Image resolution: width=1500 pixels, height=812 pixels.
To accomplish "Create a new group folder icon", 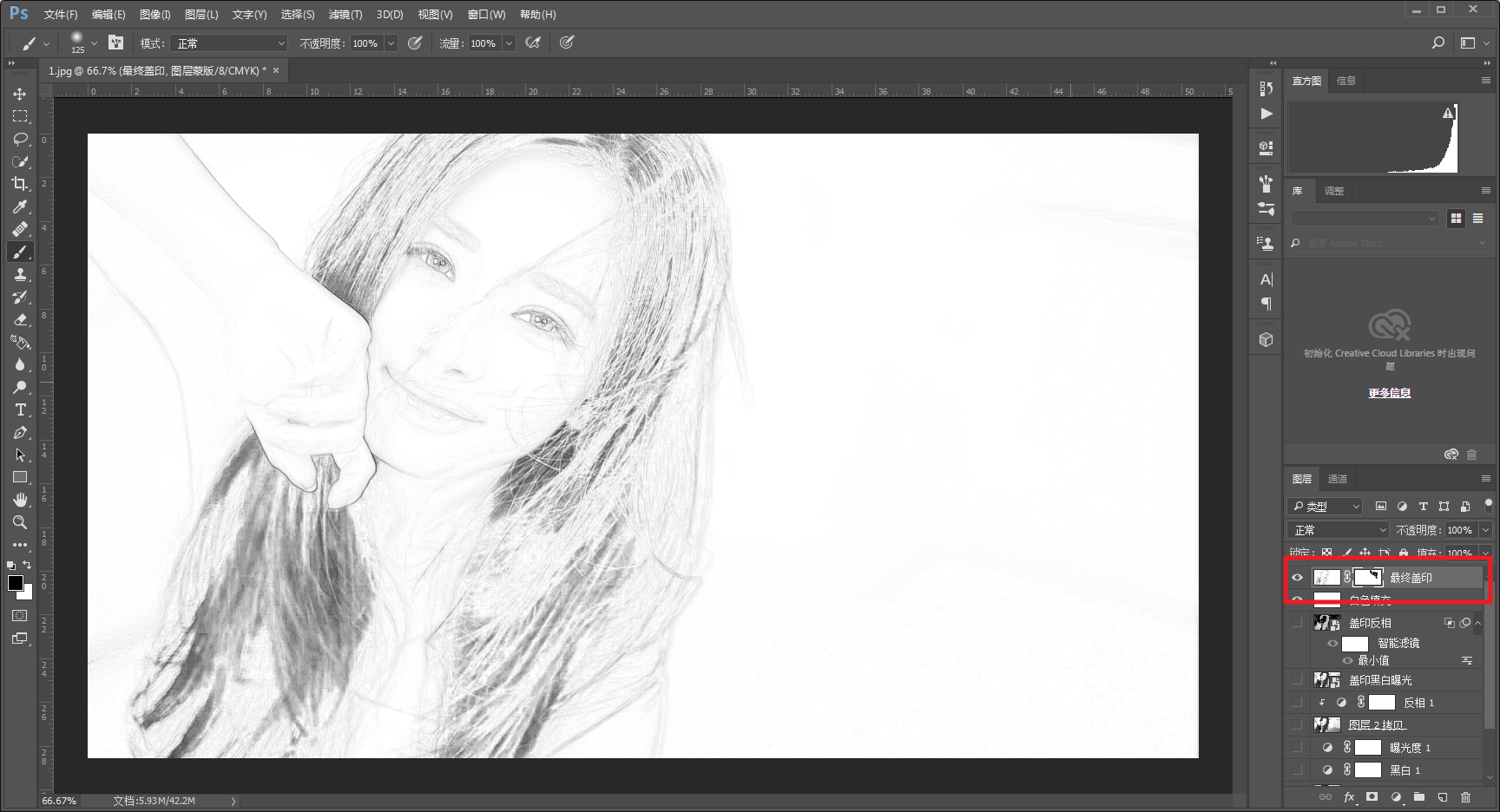I will point(1418,796).
